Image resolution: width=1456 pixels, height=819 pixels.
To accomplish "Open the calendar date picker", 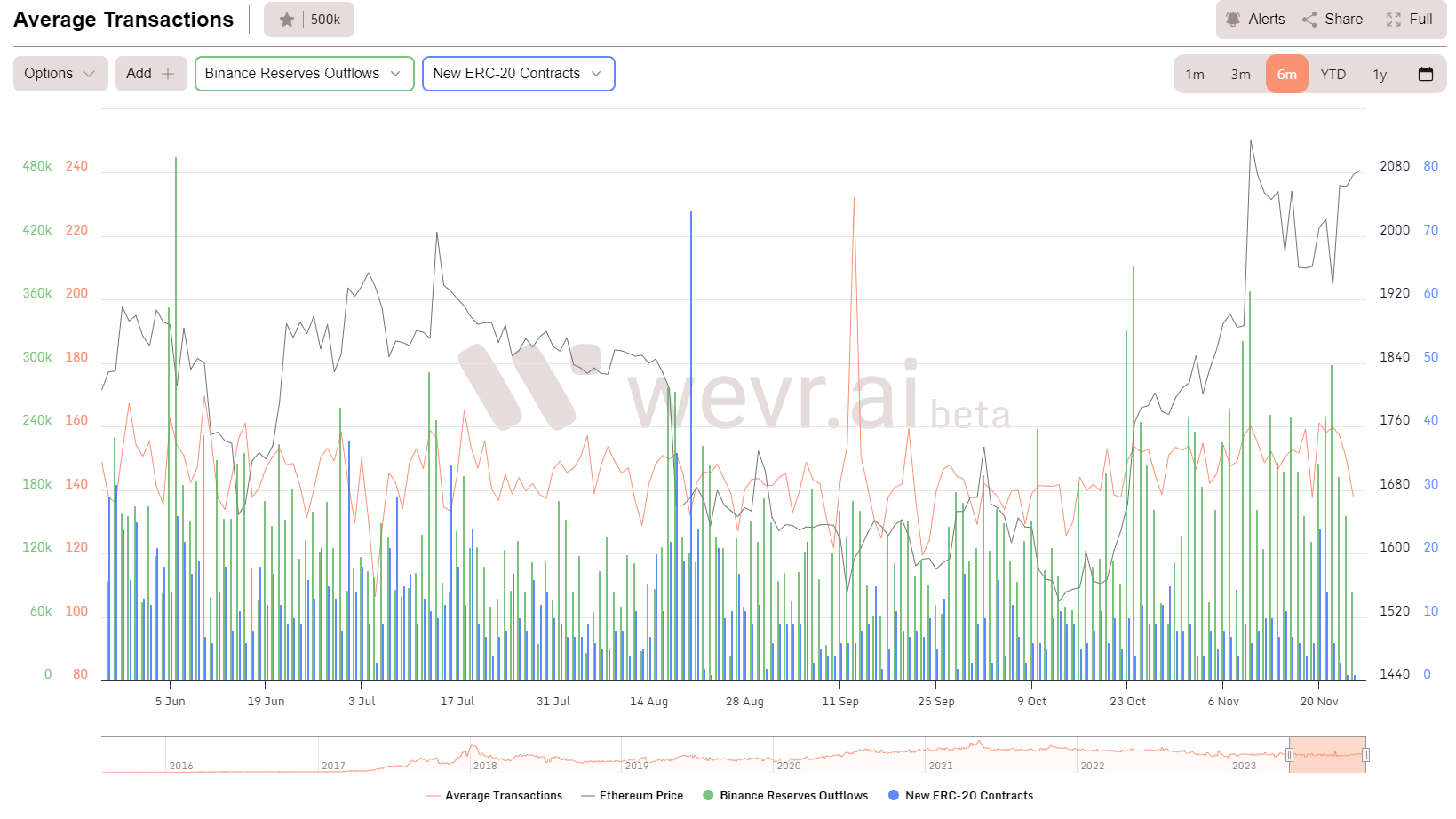I will 1427,74.
